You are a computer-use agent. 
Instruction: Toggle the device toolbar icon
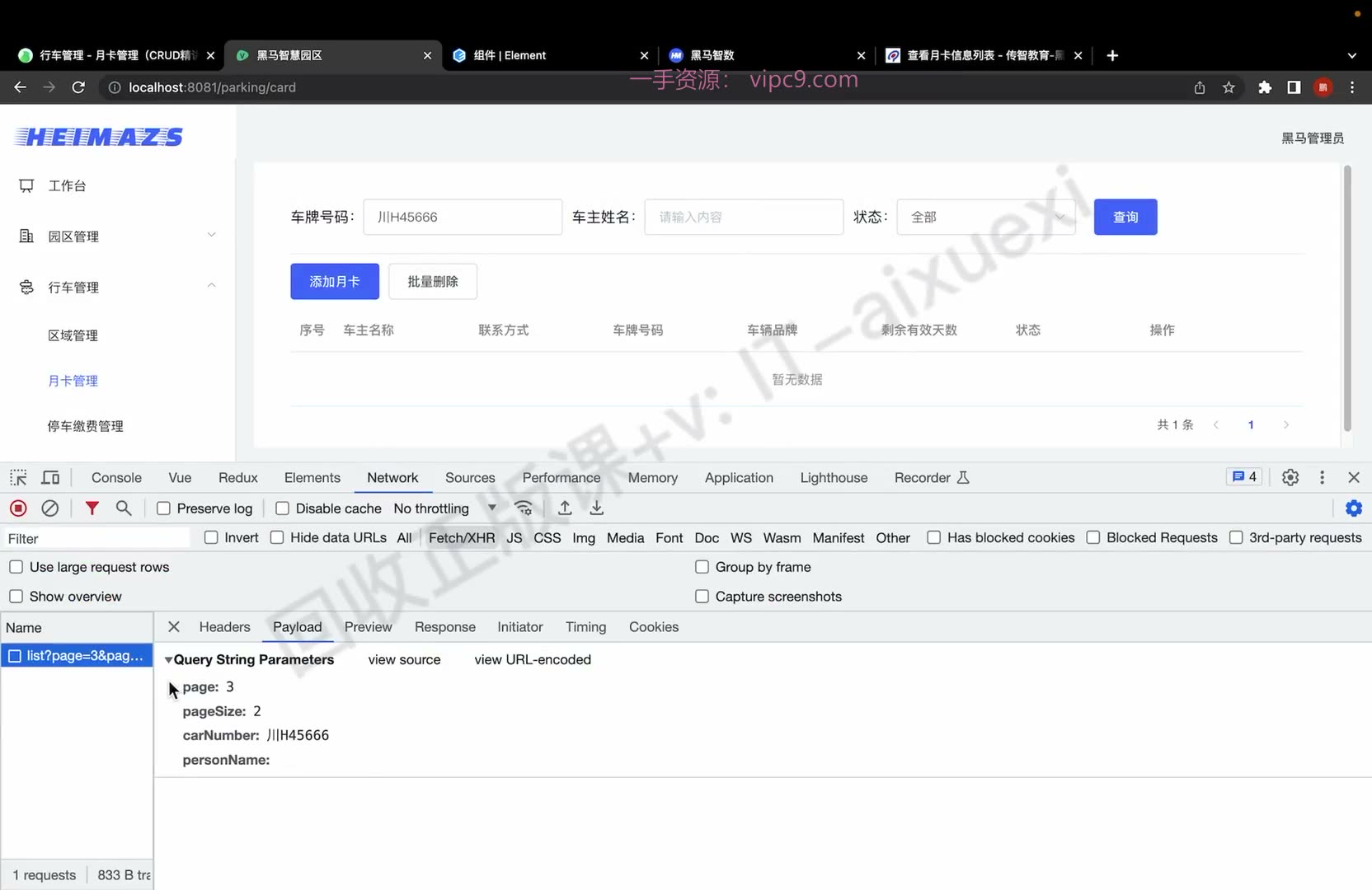pos(50,478)
